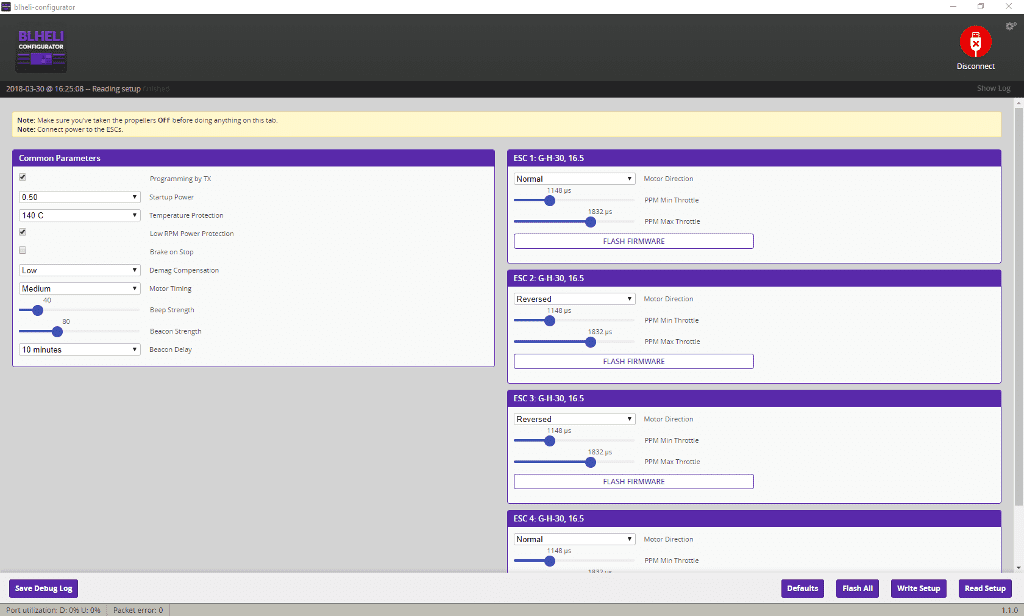Open the Demag Compensation dropdown

80,270
